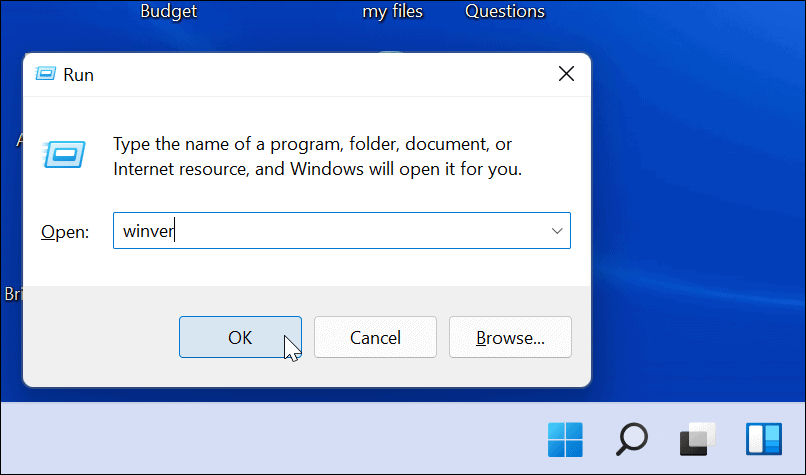Click the Browse... button

pos(510,337)
